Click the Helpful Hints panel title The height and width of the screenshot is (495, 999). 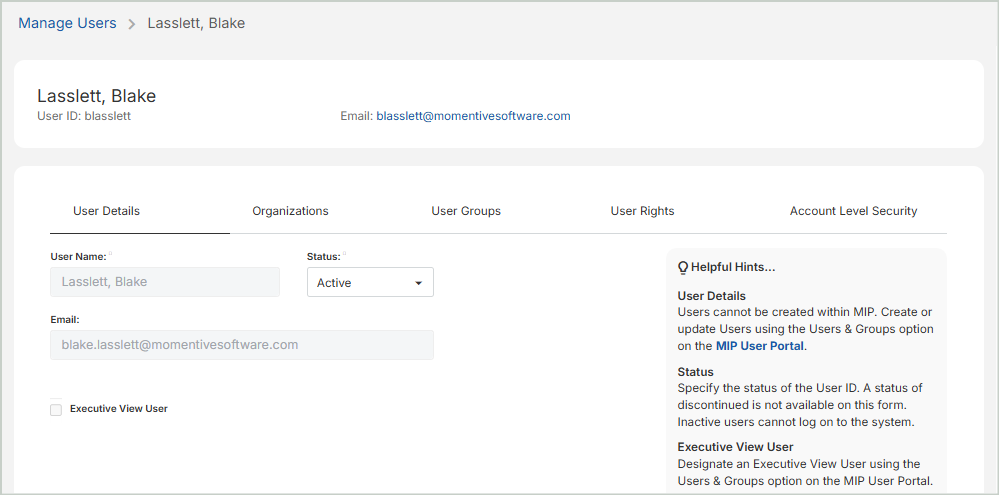coord(733,267)
